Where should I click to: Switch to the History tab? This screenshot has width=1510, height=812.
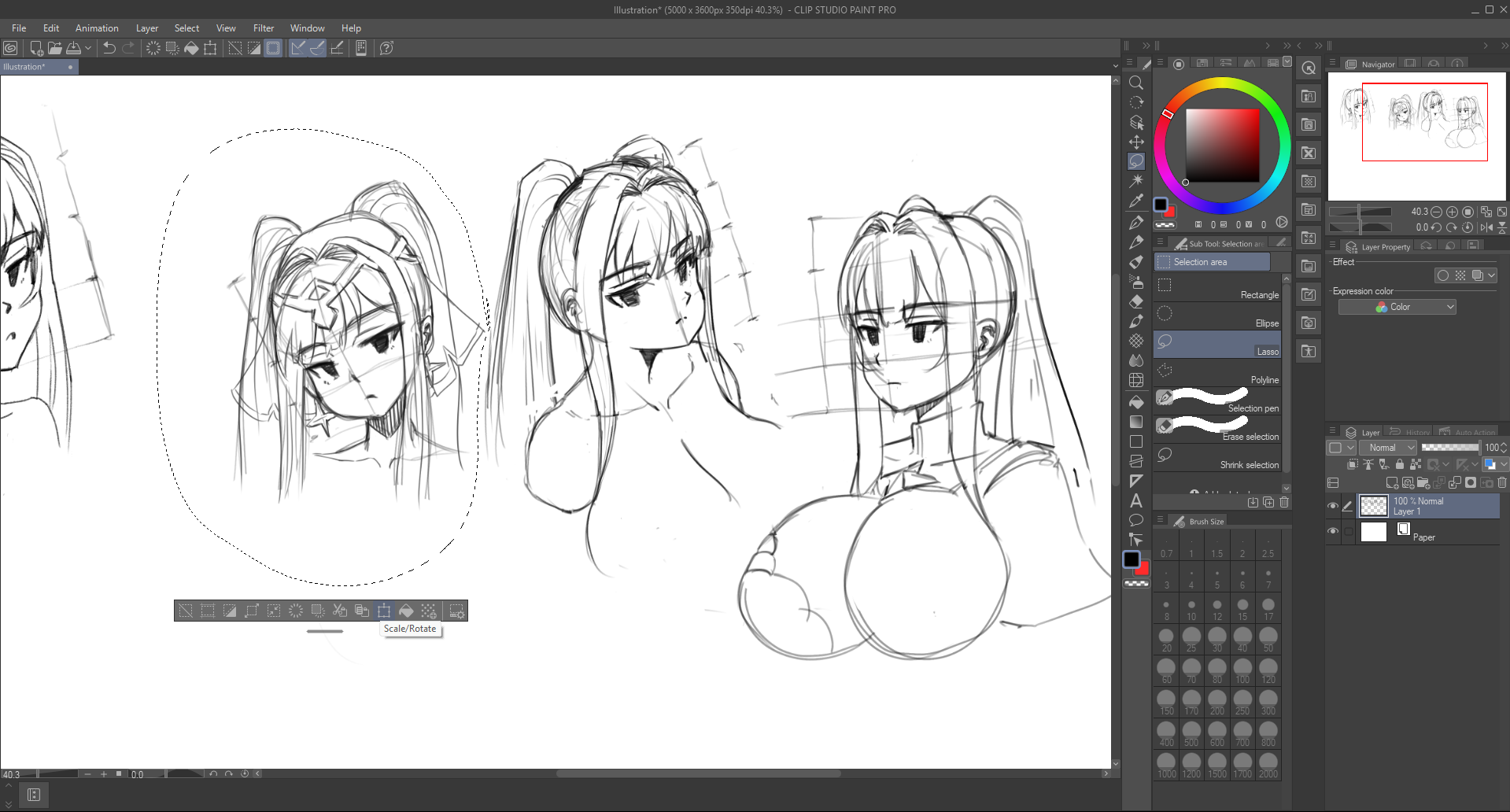point(1409,432)
